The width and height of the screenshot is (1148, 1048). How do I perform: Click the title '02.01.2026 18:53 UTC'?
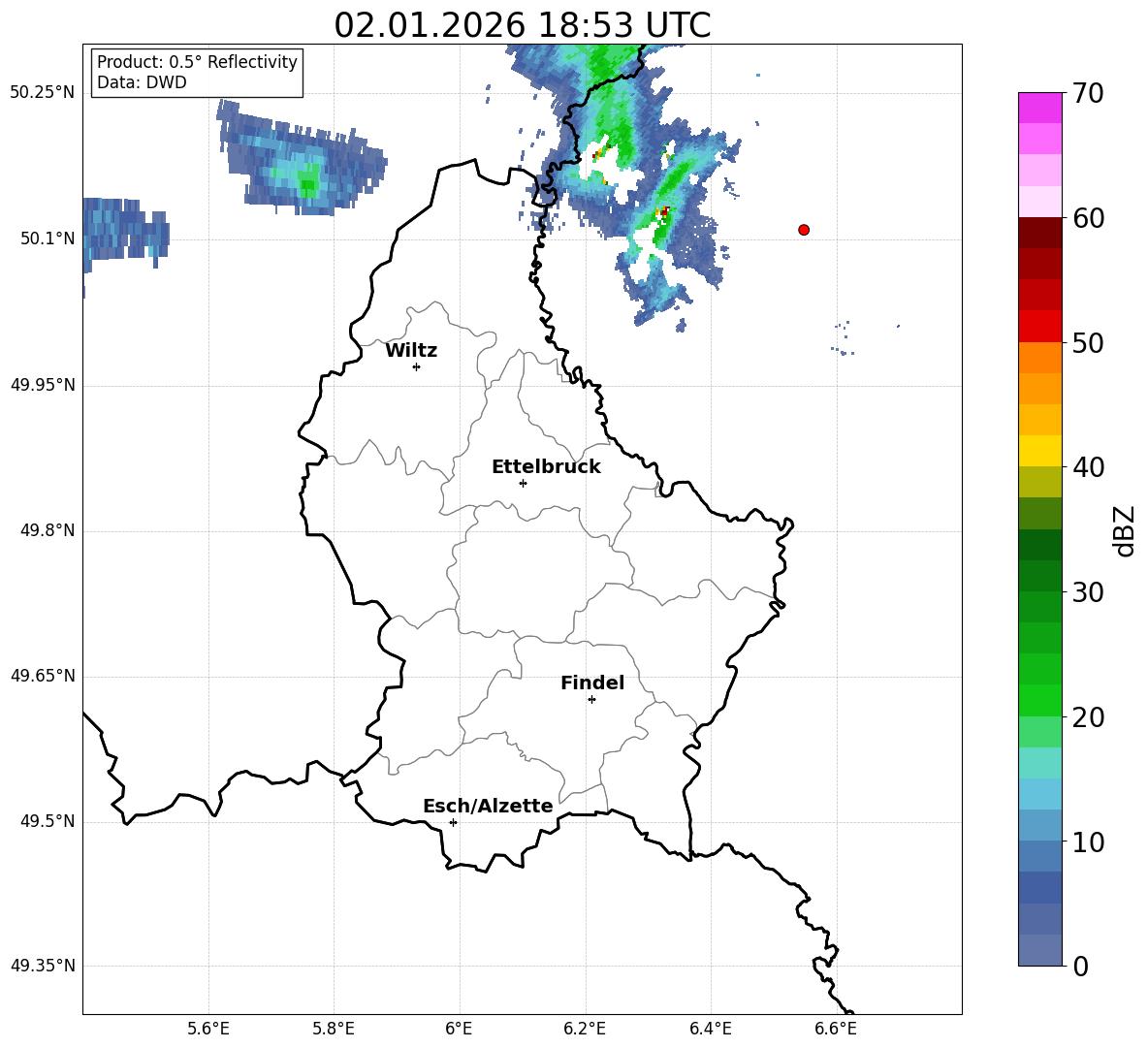522,25
